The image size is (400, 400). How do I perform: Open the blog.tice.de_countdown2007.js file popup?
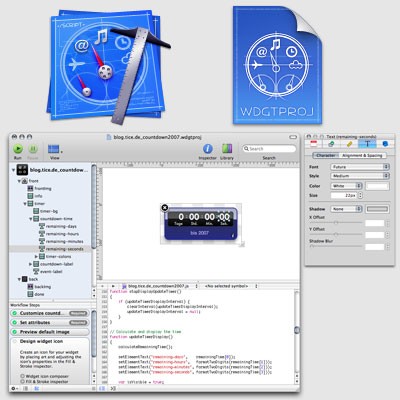click(159, 286)
